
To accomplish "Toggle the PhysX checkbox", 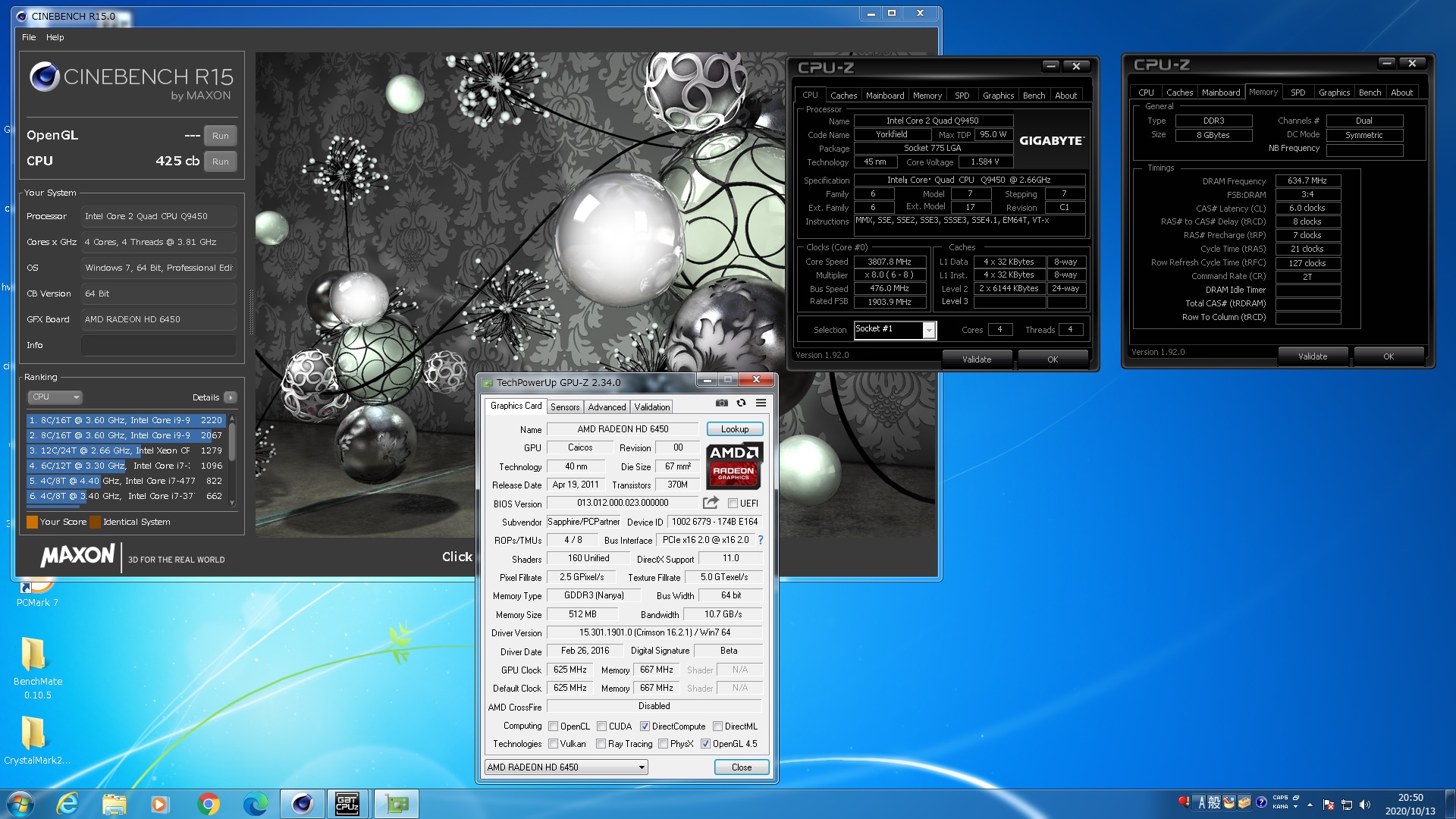I will pyautogui.click(x=664, y=743).
